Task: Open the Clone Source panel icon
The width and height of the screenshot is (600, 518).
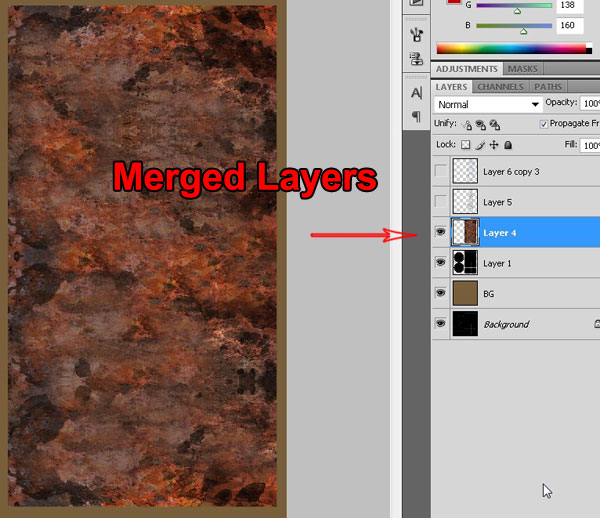Action: click(x=417, y=60)
